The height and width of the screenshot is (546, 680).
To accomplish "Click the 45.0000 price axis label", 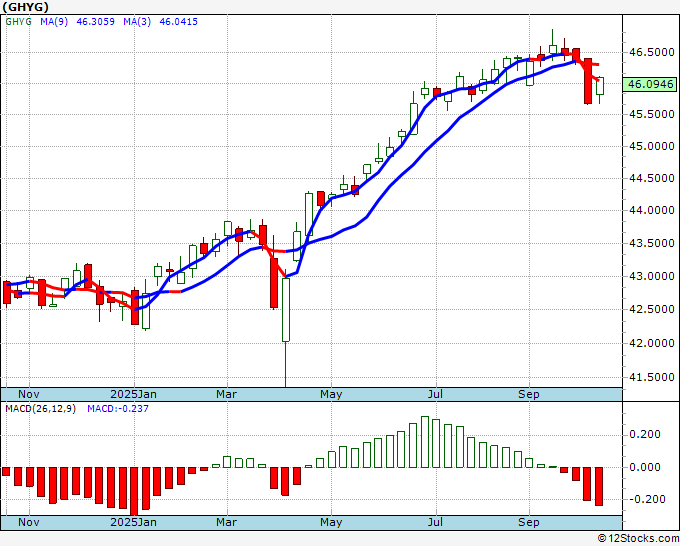I will 652,146.
